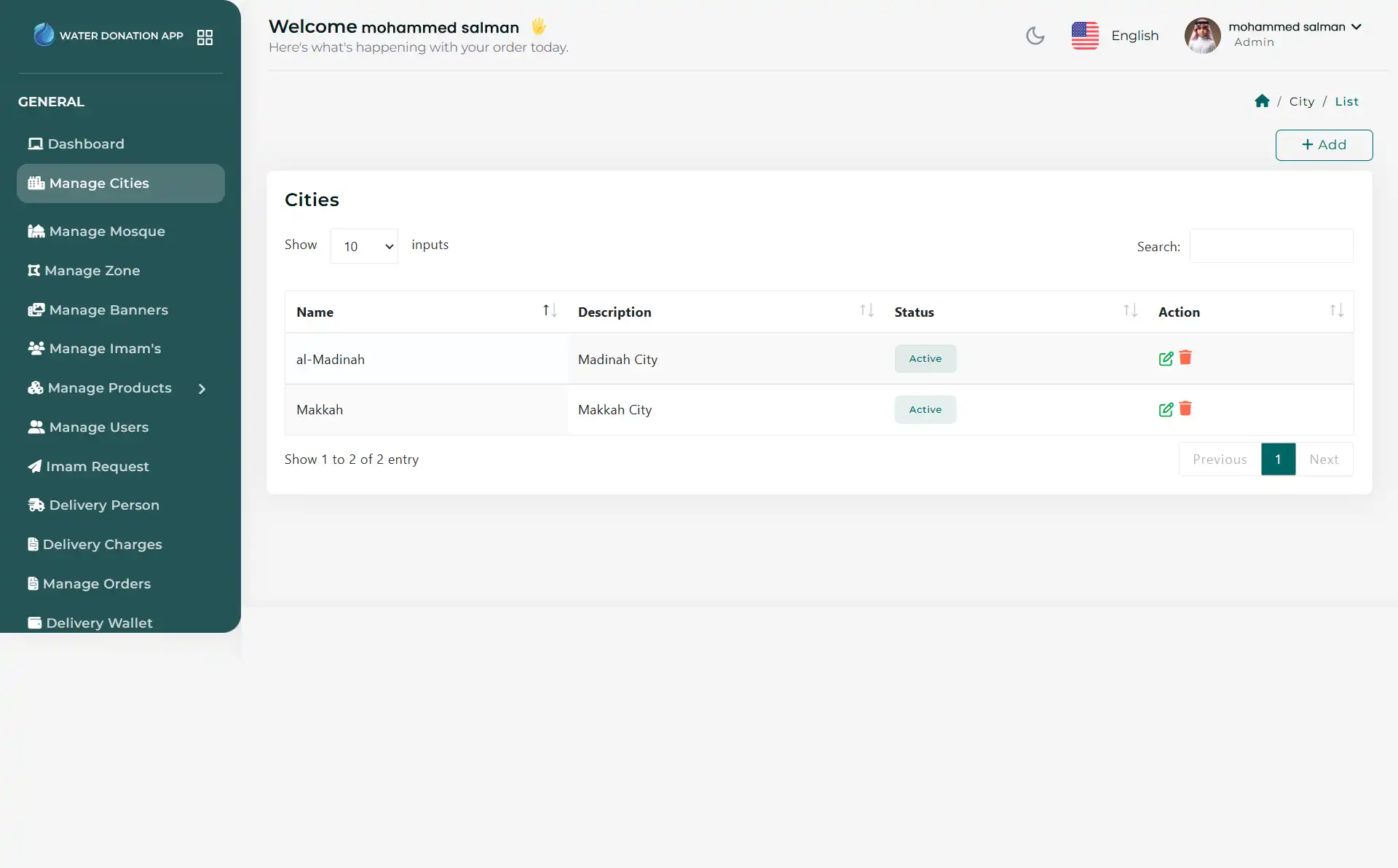Open the Show entries dropdown
This screenshot has height=868, width=1398.
coord(363,246)
